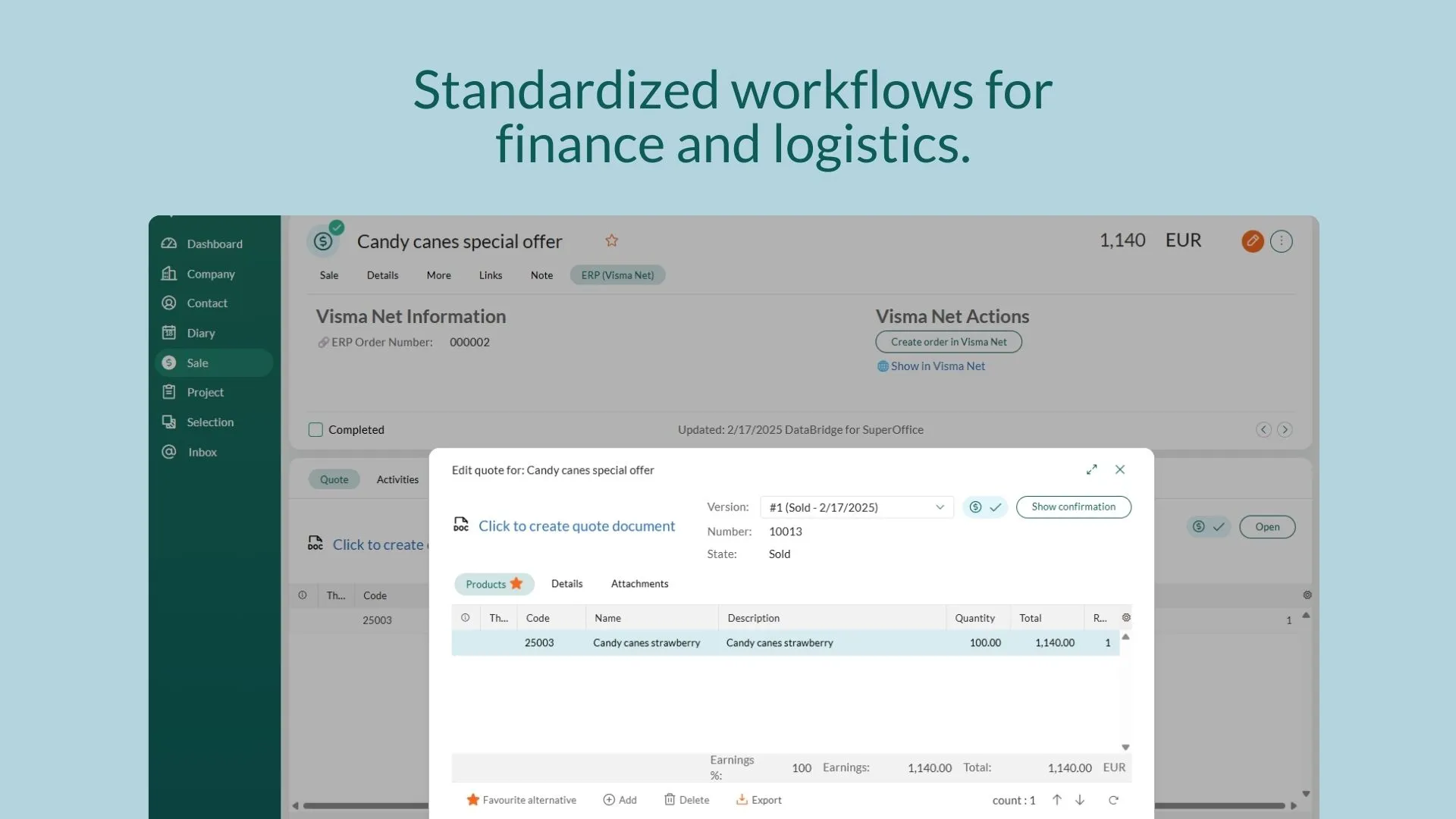Mark sale as favorite with star icon

click(611, 240)
